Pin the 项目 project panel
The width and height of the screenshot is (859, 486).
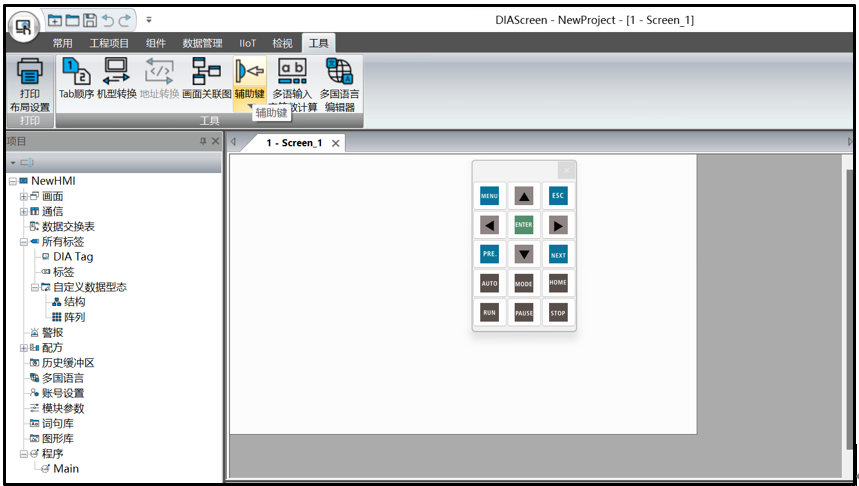[203, 142]
